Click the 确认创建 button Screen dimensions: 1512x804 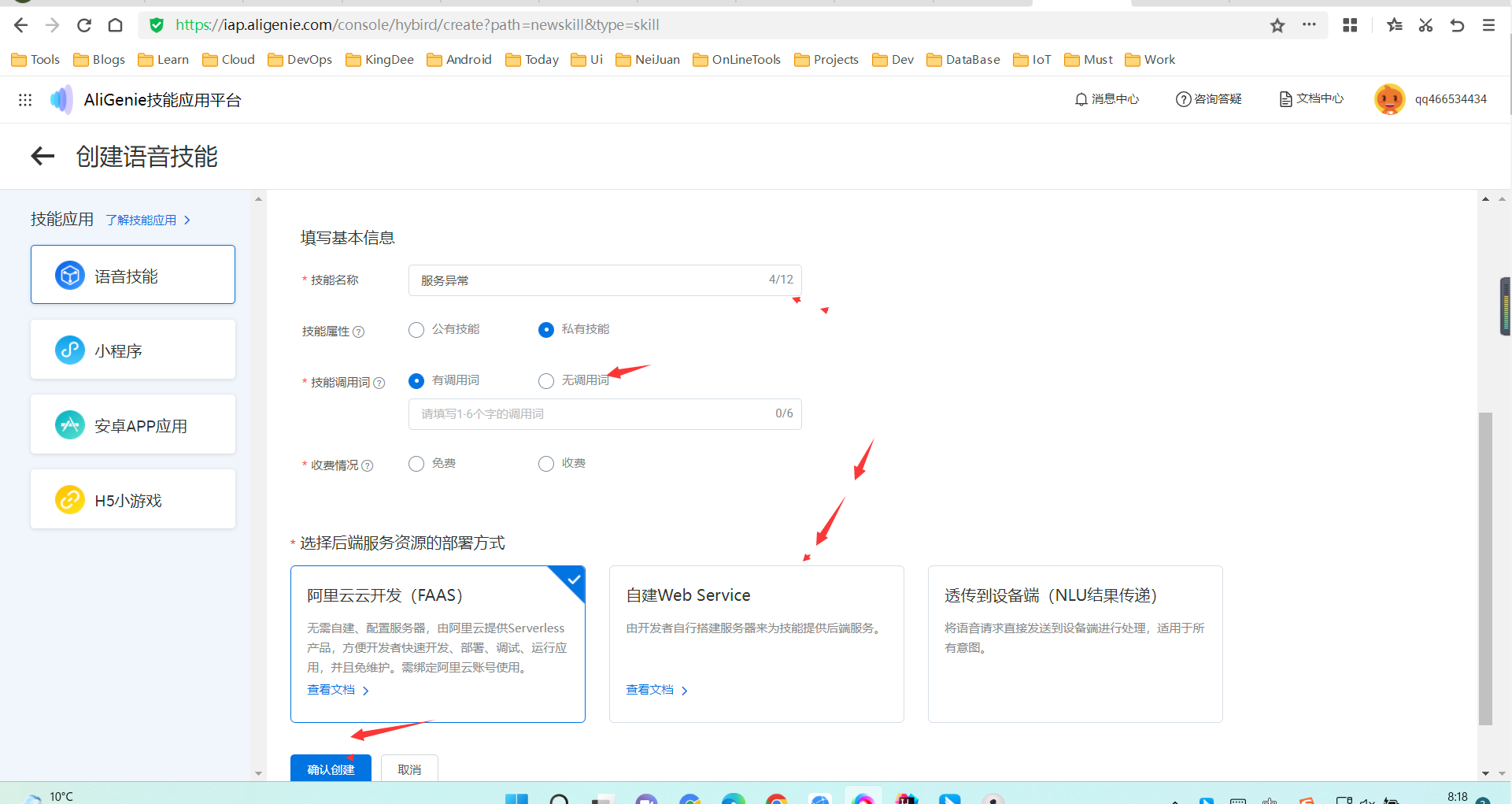pos(331,769)
